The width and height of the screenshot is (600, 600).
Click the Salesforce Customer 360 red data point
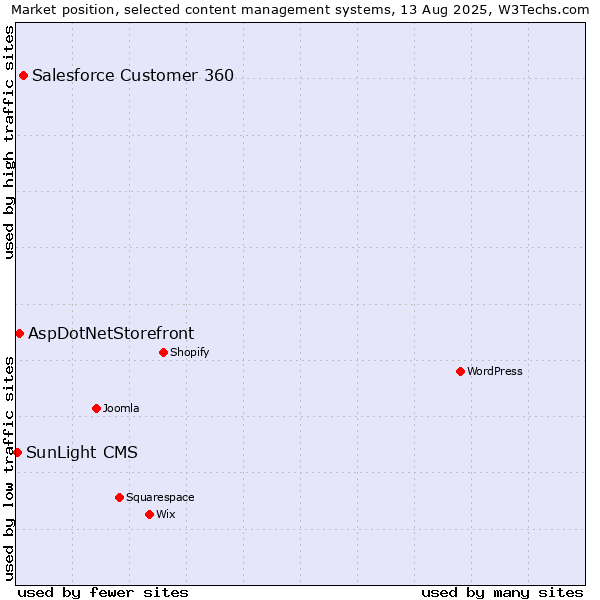(x=23, y=75)
